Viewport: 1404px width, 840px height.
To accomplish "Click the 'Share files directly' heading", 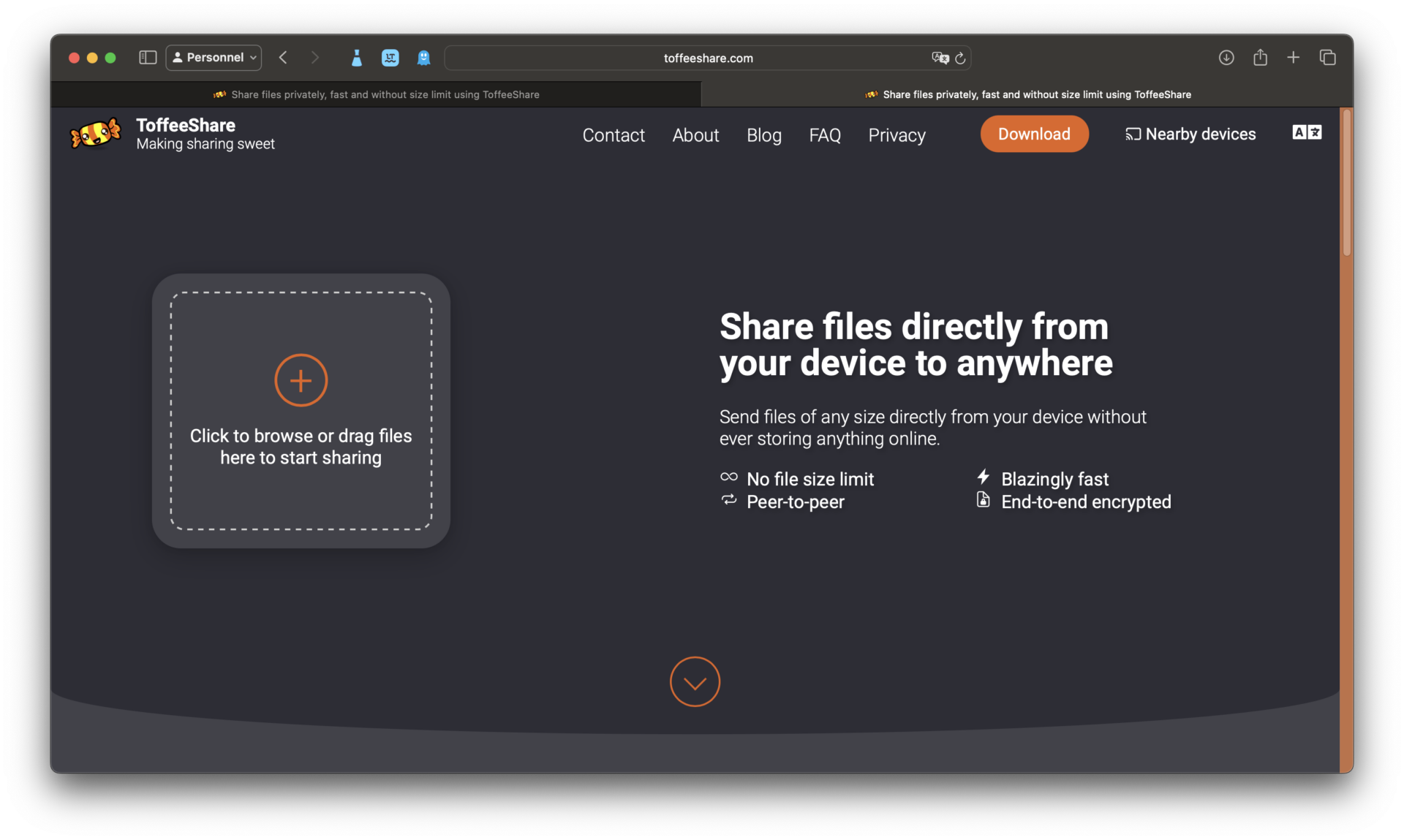I will click(916, 345).
